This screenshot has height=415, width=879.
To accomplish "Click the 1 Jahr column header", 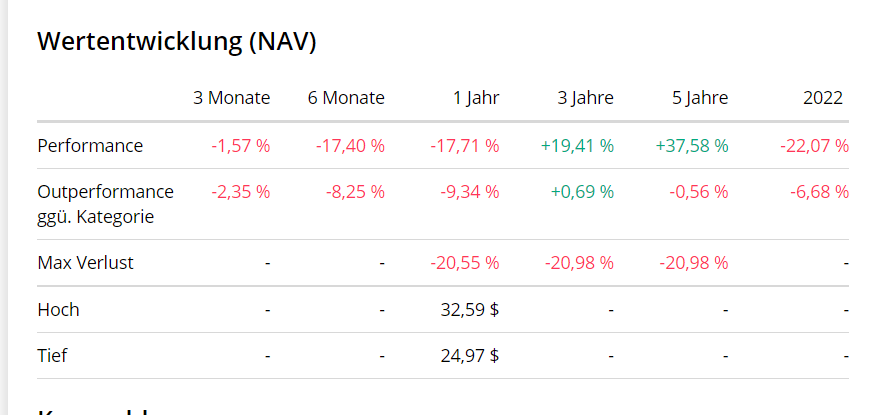I will coord(476,98).
